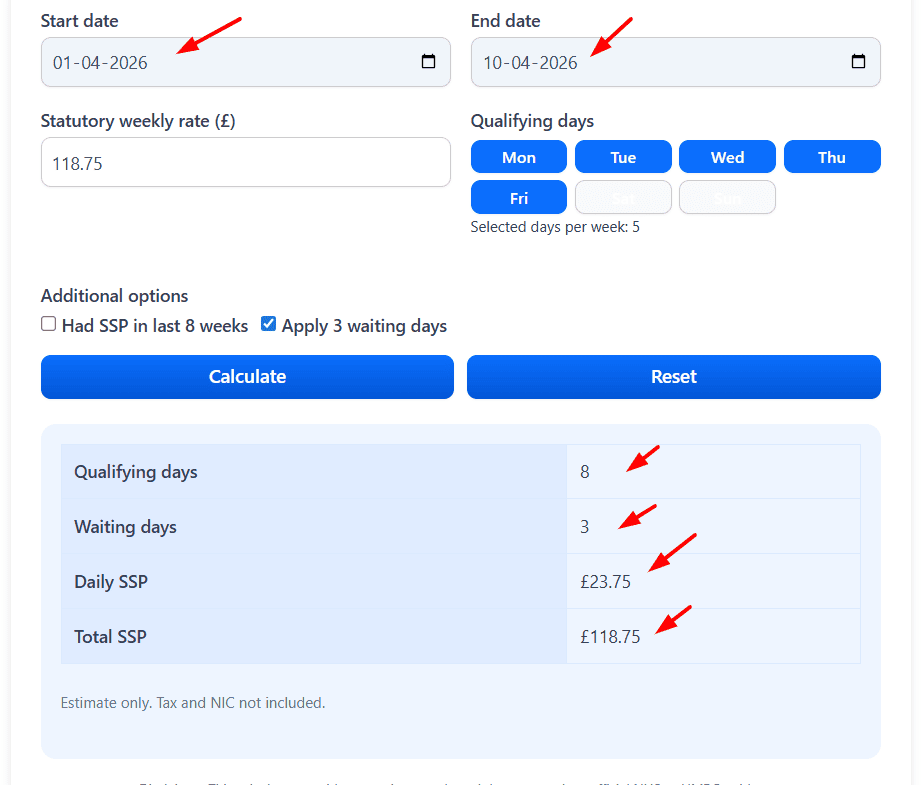Open the End date calendar picker icon
The image size is (924, 785).
click(858, 62)
